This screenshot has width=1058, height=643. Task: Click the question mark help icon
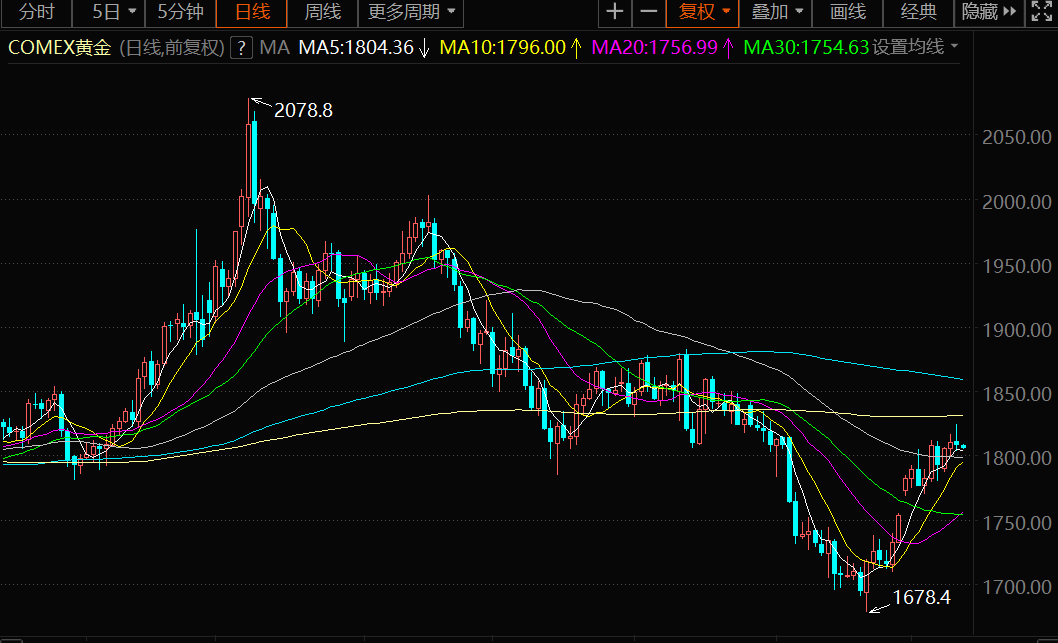(x=240, y=48)
